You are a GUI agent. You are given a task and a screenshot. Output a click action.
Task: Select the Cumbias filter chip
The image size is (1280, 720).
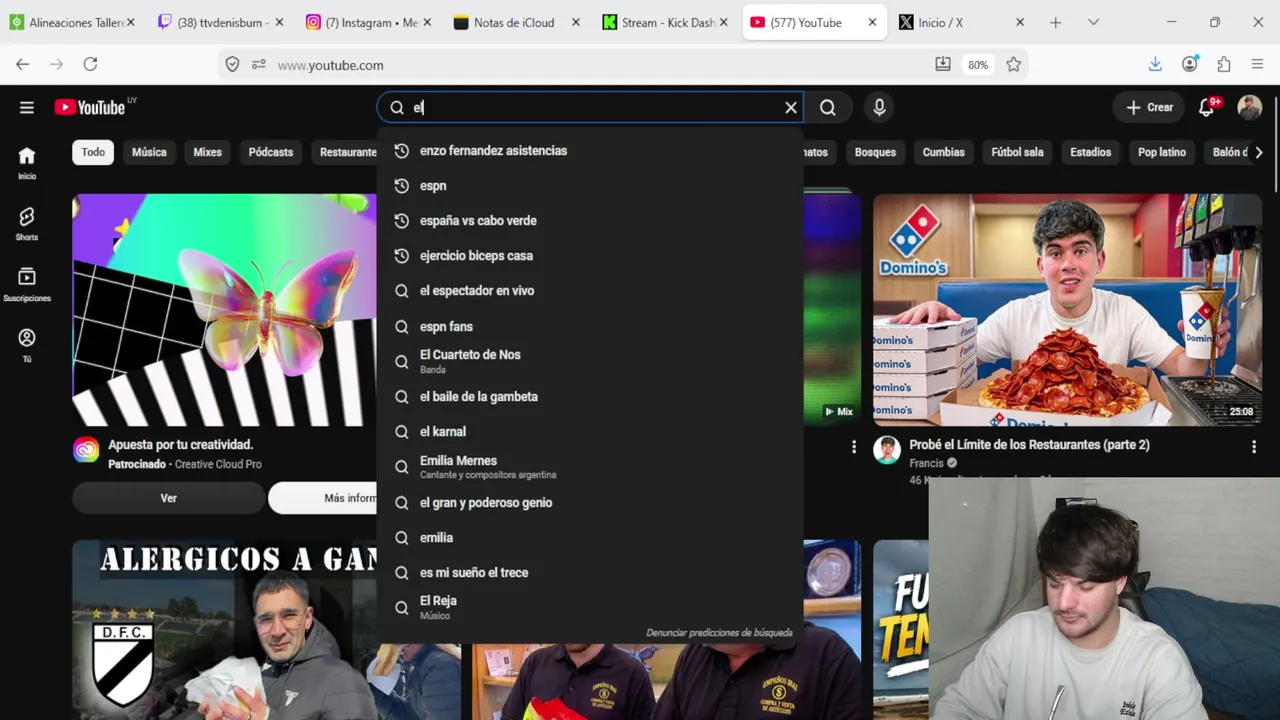pos(944,152)
